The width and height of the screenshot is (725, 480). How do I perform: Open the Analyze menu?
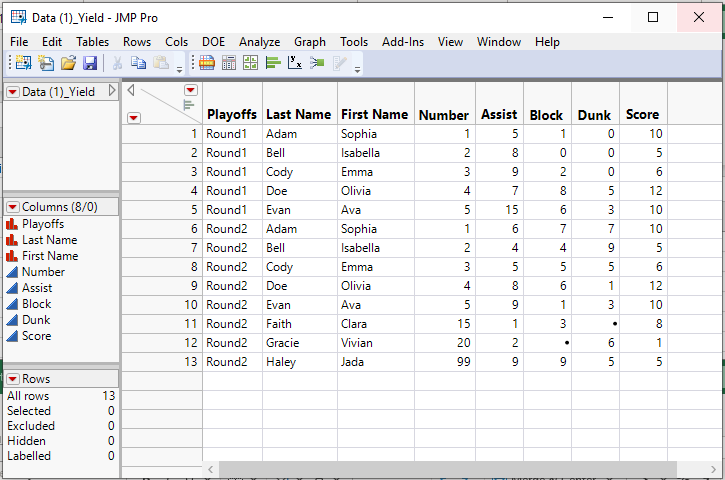(259, 42)
